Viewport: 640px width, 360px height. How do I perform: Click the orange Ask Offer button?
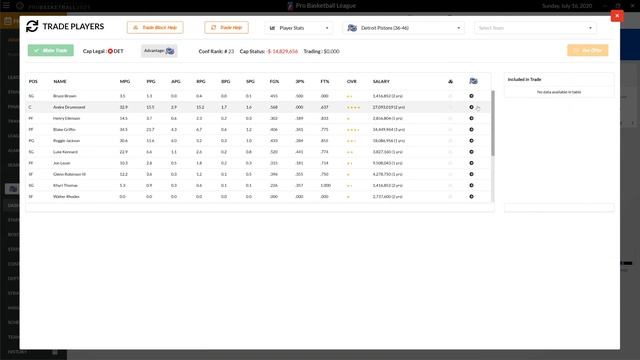(588, 50)
